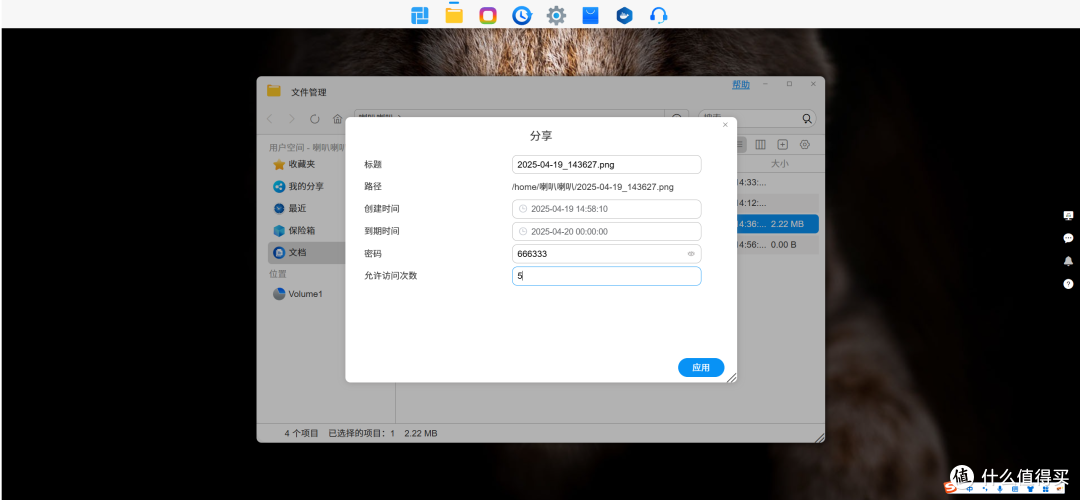Click the 允许访问次数 input field
The width and height of the screenshot is (1080, 500).
(607, 276)
